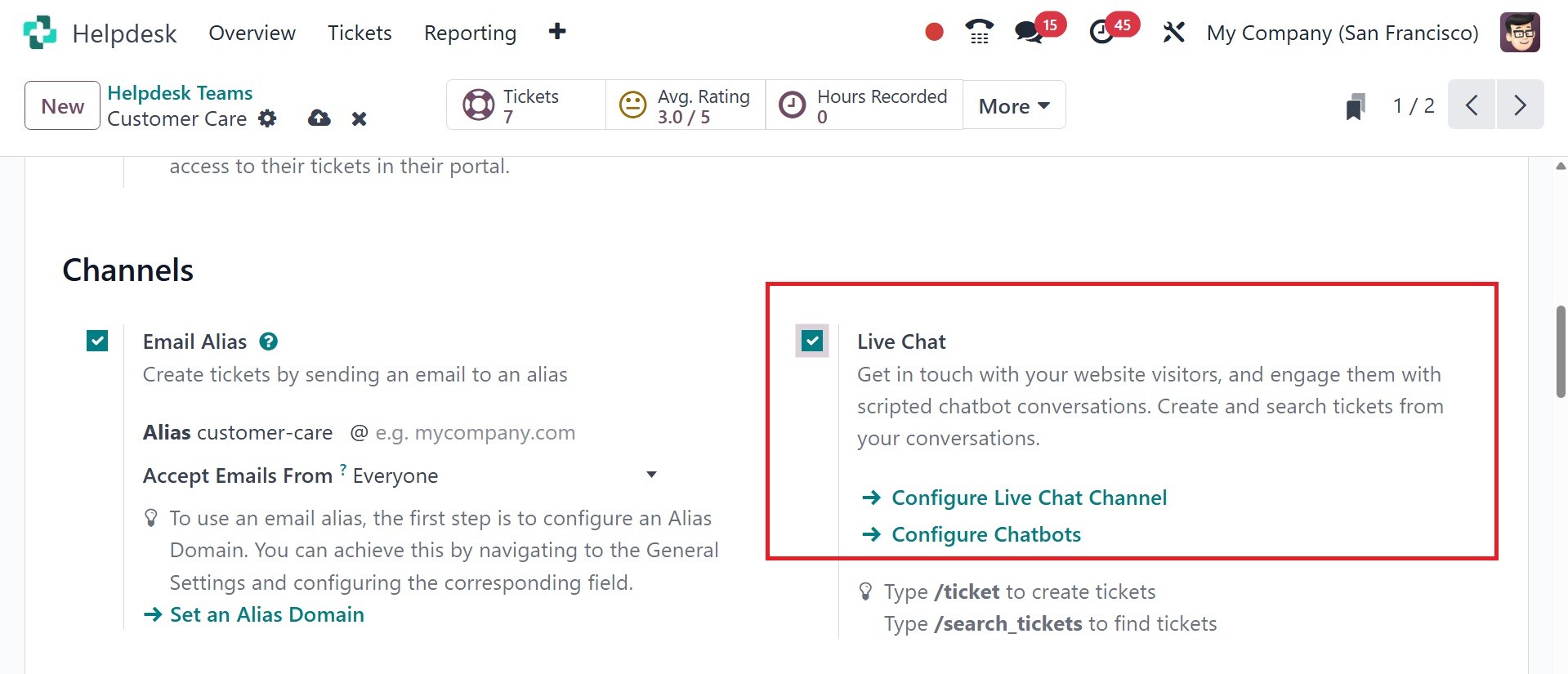Click the Helpdesk app logo icon
This screenshot has height=674, width=1568.
(39, 33)
